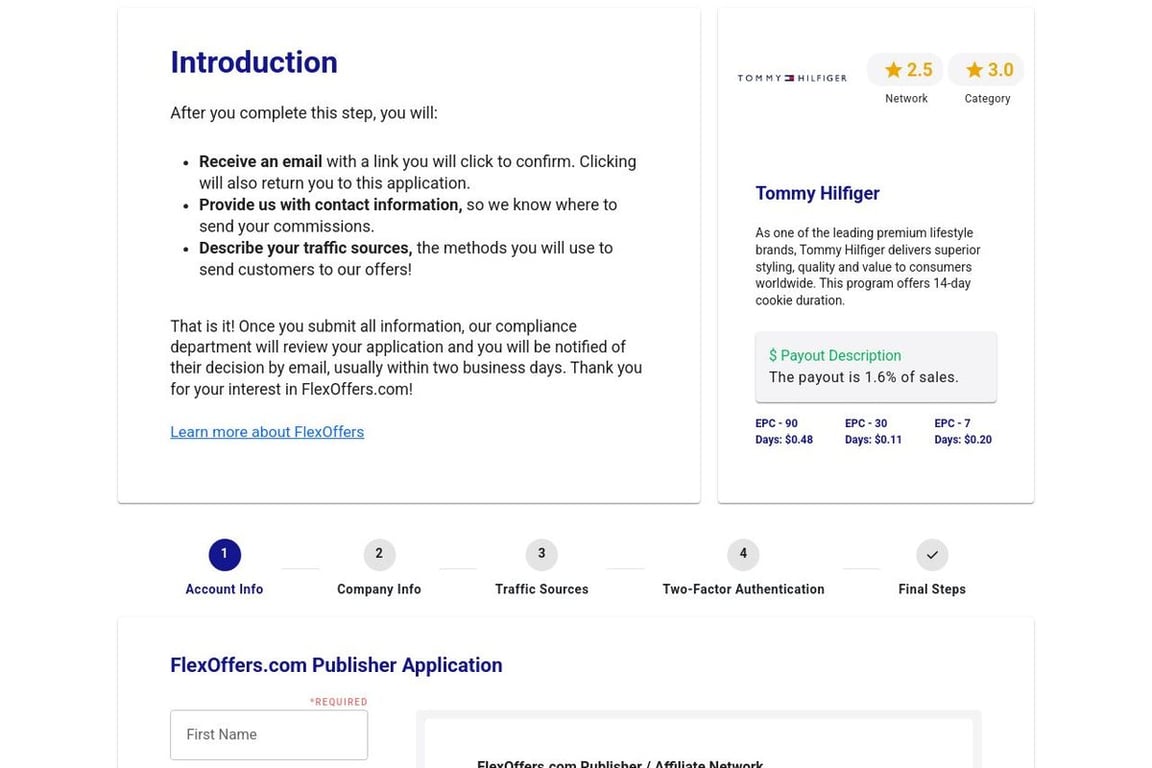Image resolution: width=1152 pixels, height=768 pixels.
Task: Click the 2.5 Network rating badge
Action: pos(905,70)
